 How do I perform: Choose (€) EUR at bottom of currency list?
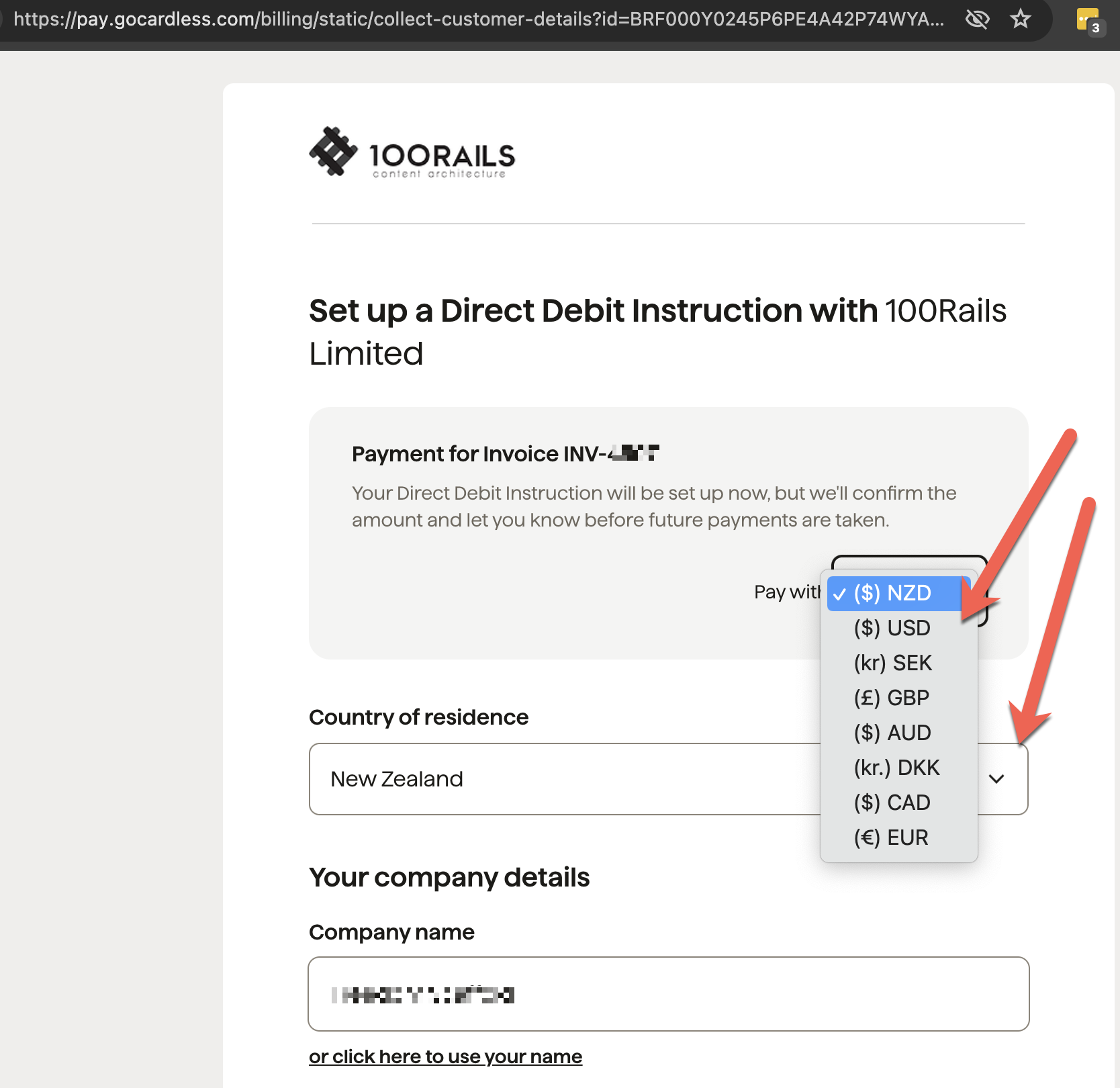click(891, 837)
